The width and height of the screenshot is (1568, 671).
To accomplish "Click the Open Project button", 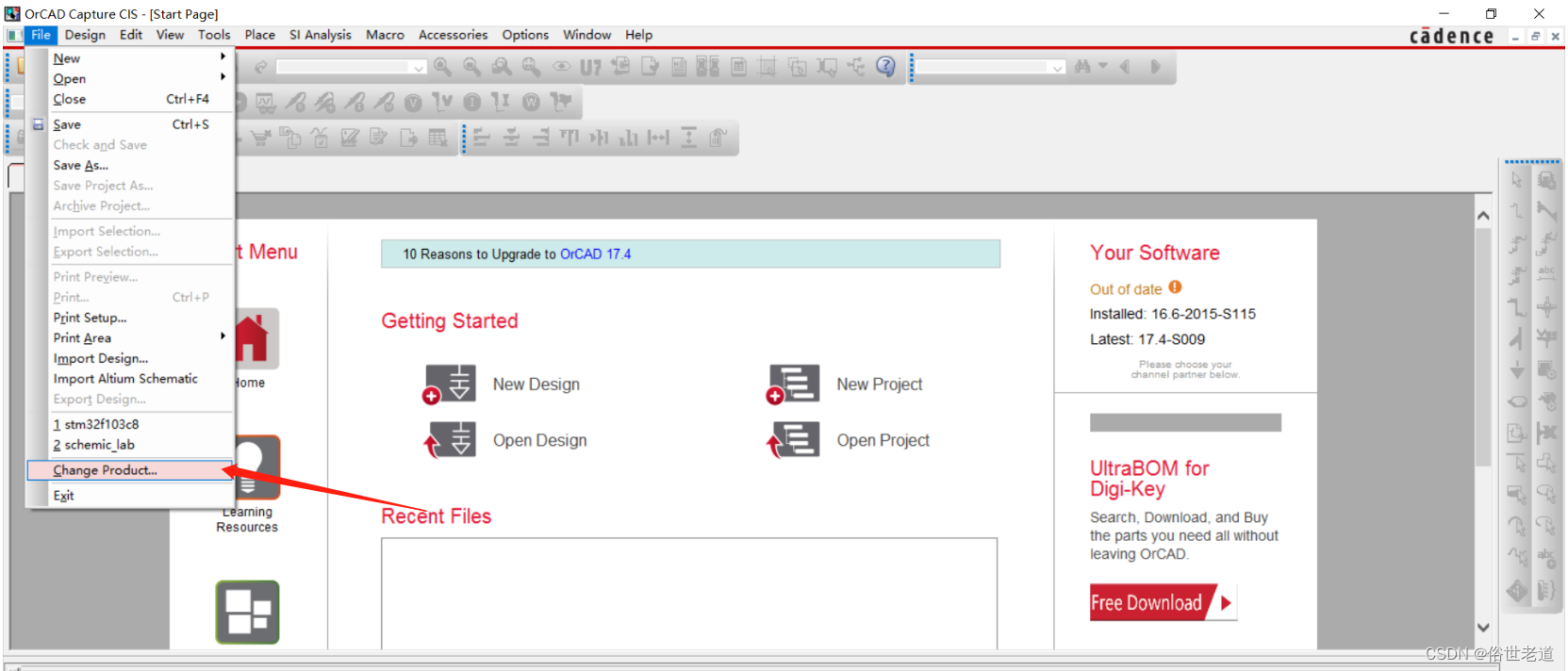I will tap(849, 440).
